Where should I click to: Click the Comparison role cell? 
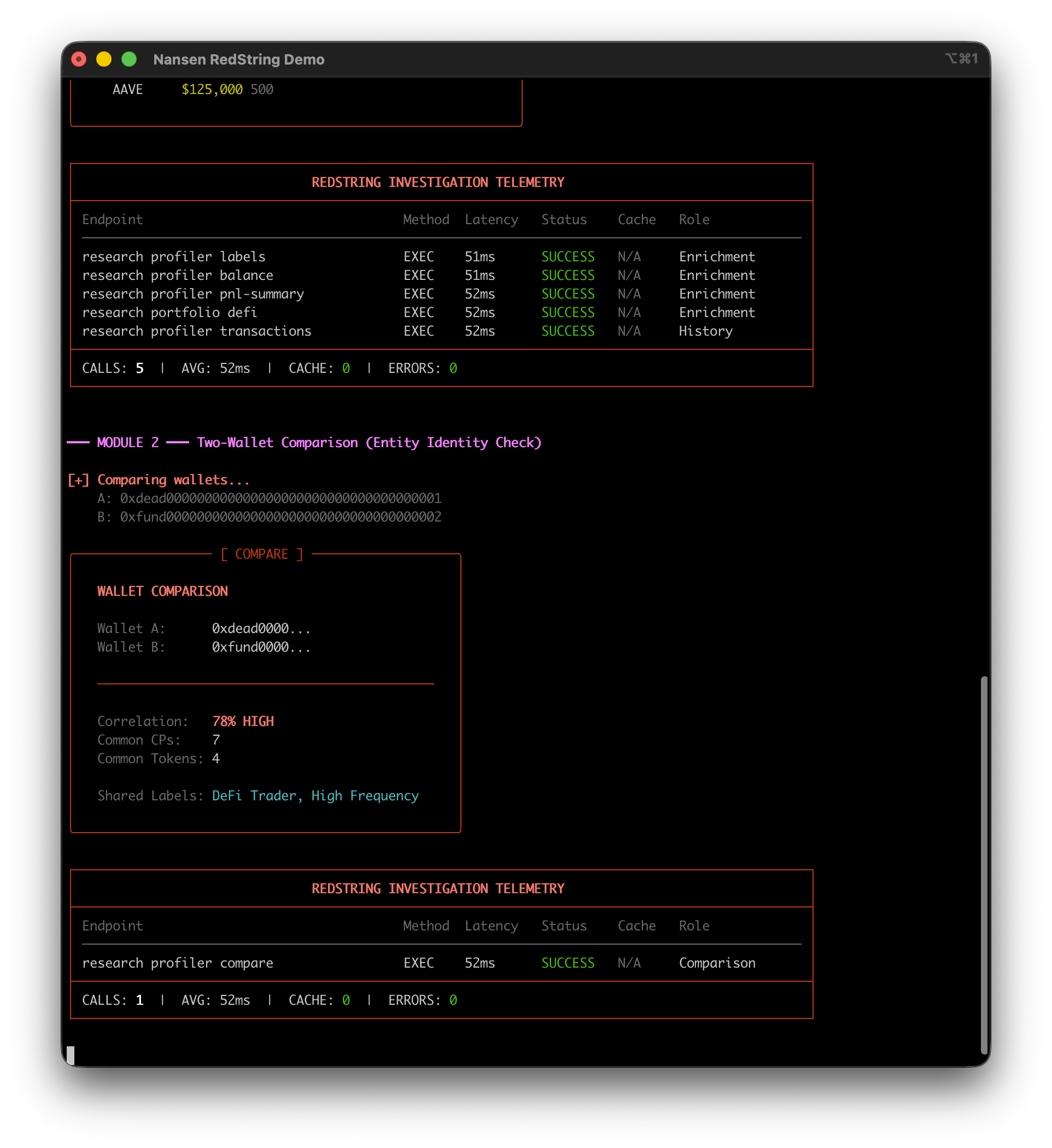coord(717,963)
